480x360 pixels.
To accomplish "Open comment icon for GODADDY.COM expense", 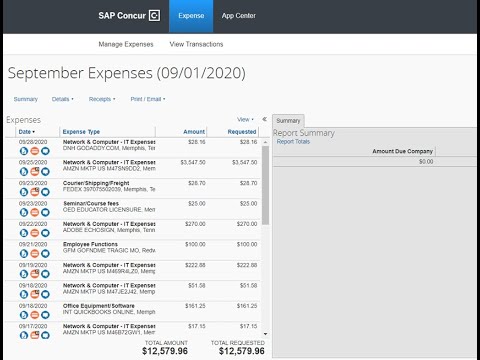I will coord(45,151).
